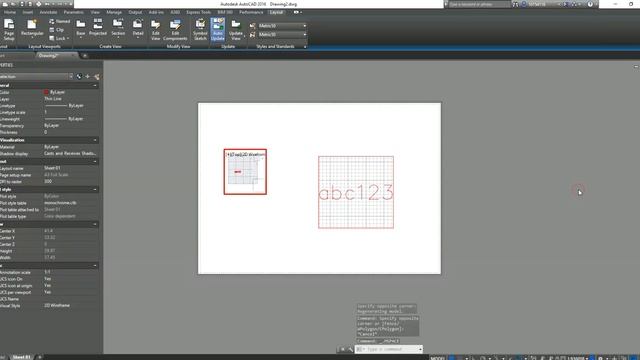Open the Symbol Sketch tool

[x=200, y=29]
